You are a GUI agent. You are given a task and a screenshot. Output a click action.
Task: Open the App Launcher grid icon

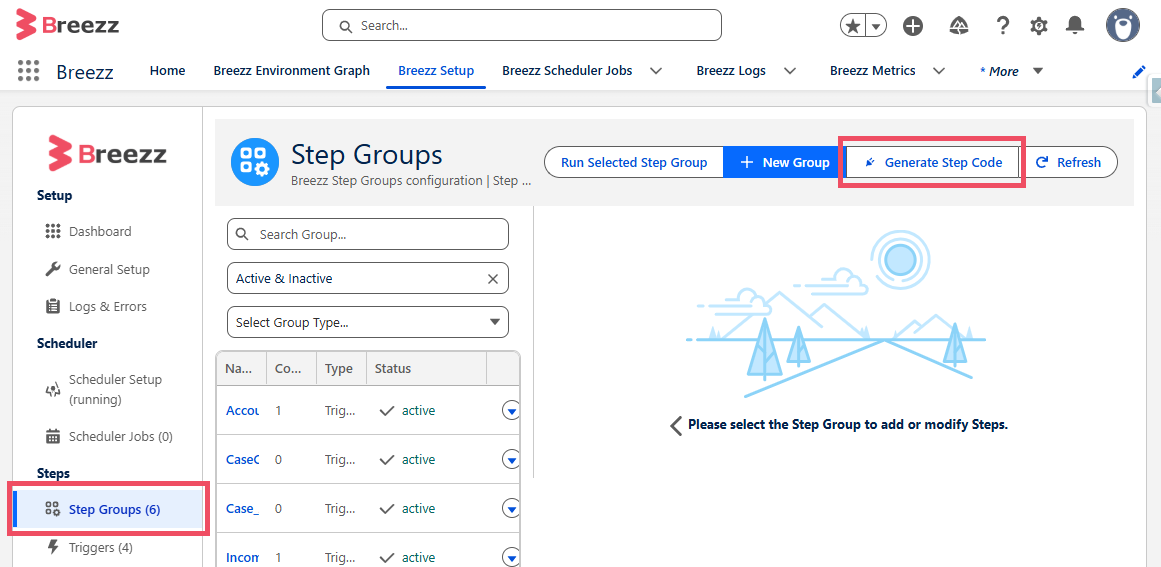coord(28,71)
